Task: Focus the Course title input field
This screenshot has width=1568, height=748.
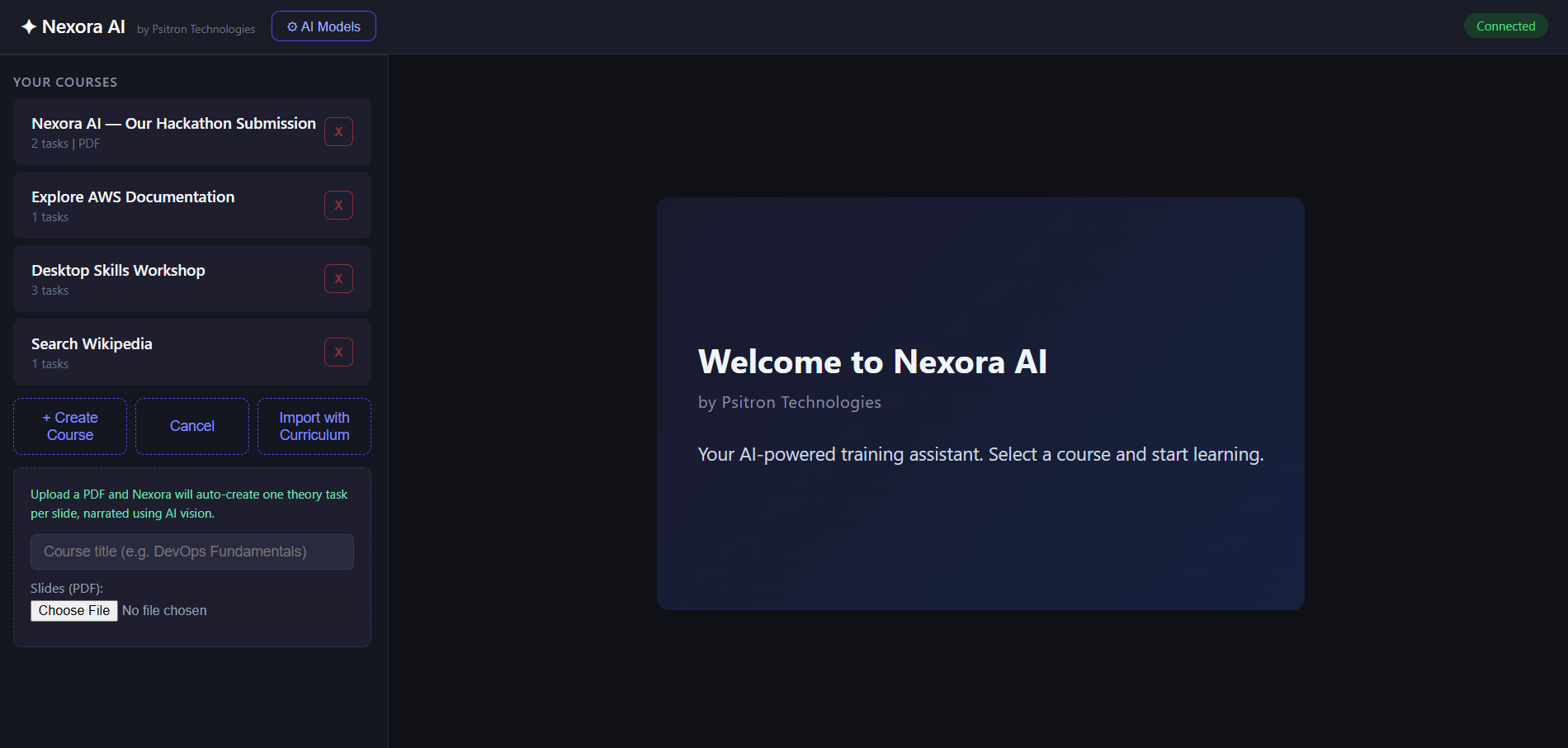Action: pyautogui.click(x=192, y=552)
